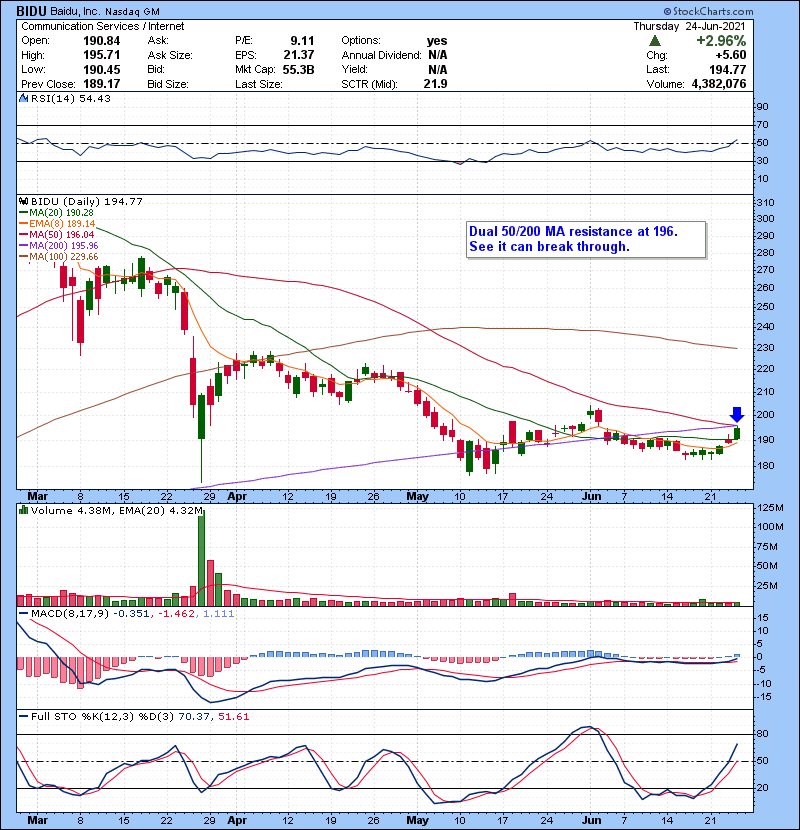The width and height of the screenshot is (800, 830).
Task: Click "Jun" on the price chart's date axis
Action: [591, 497]
